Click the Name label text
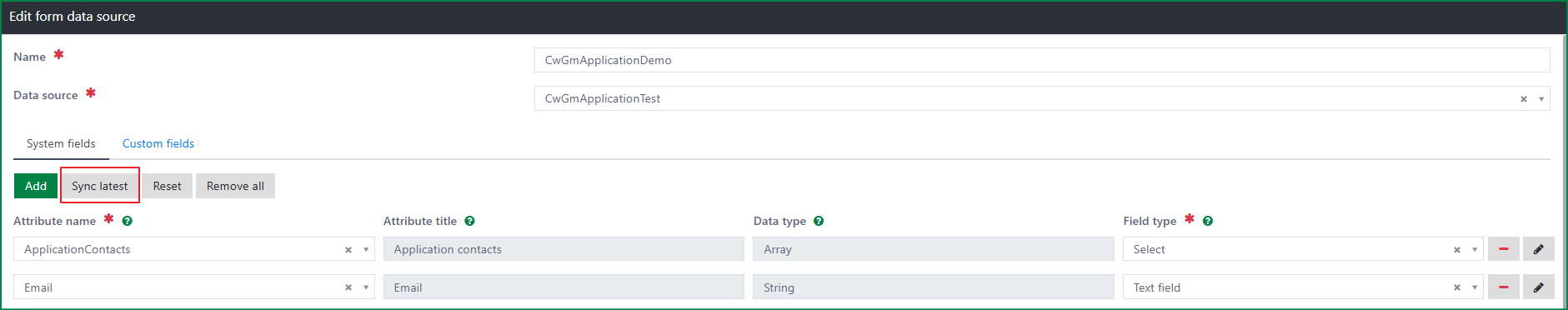 (x=30, y=57)
